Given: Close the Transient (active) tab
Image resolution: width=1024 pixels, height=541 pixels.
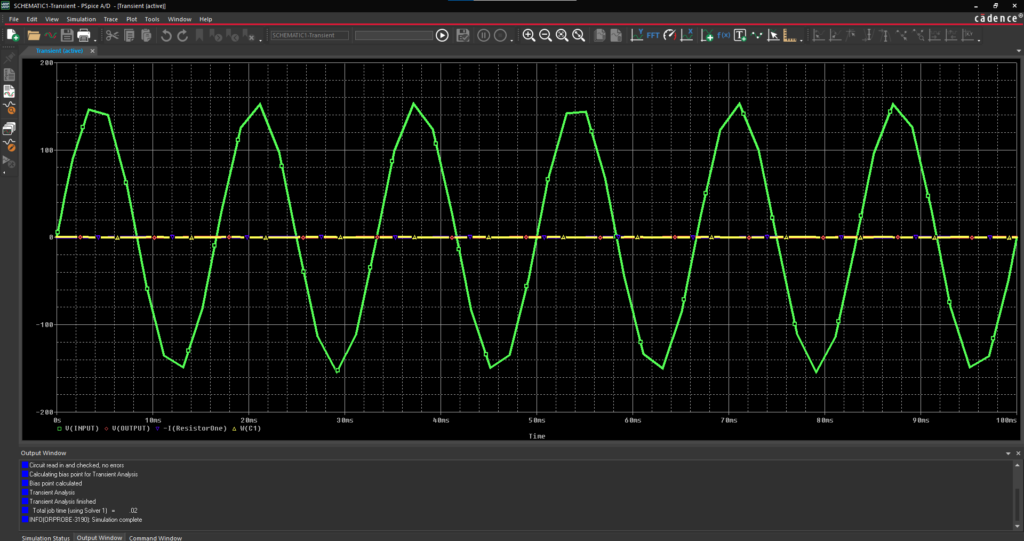Looking at the screenshot, I should pos(92,50).
